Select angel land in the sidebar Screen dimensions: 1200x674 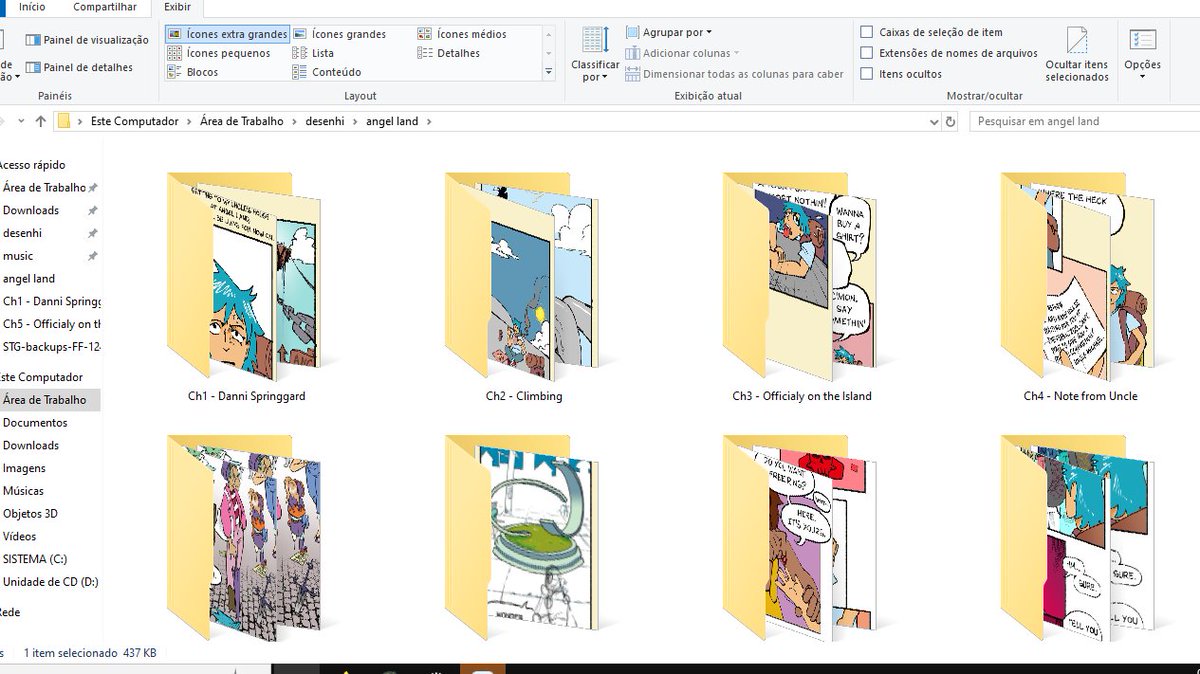point(29,279)
